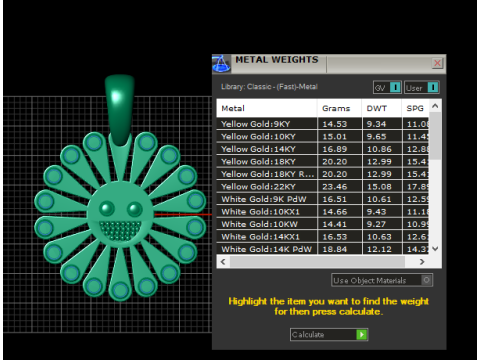Click grams value 15.01

pyautogui.click(x=335, y=137)
